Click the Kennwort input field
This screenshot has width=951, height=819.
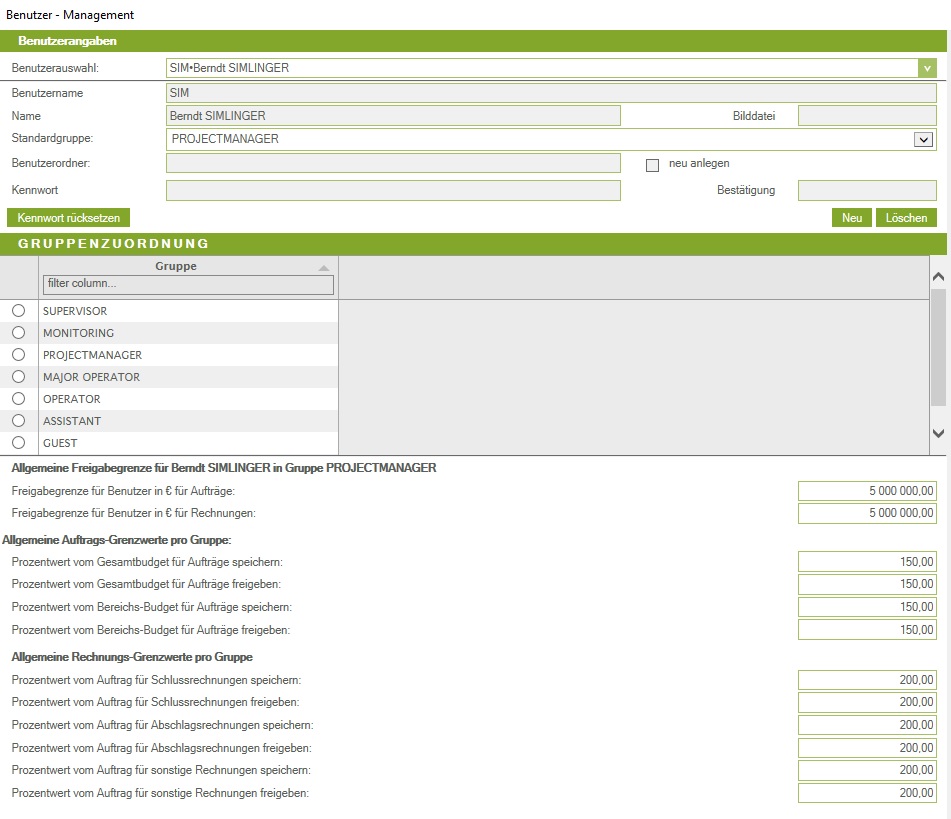click(393, 191)
